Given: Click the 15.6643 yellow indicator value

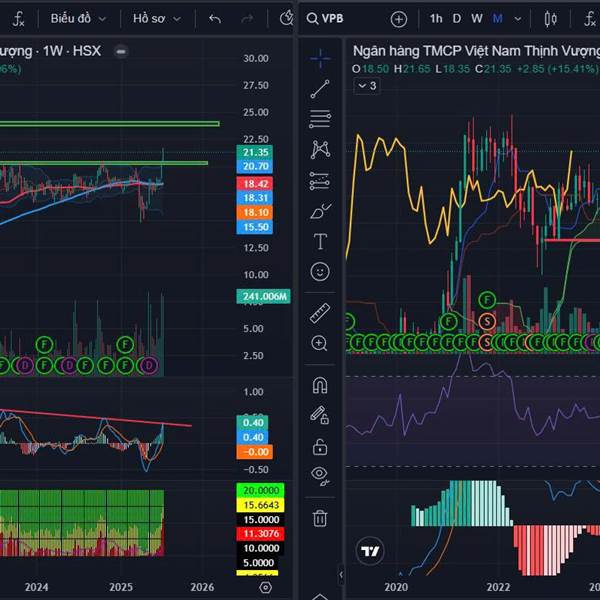Looking at the screenshot, I should click(x=261, y=505).
